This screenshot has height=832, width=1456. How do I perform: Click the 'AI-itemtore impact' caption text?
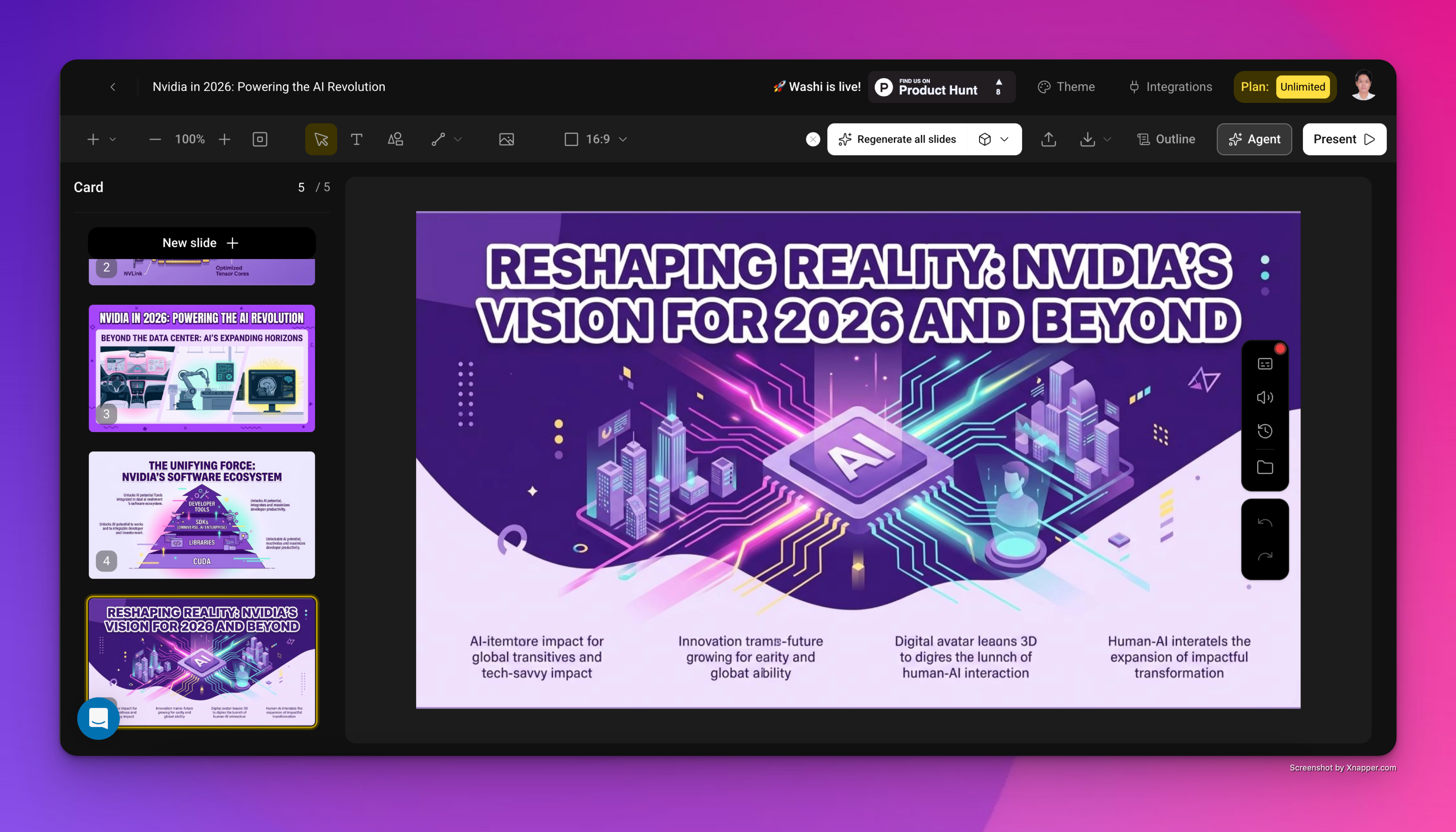tap(537, 657)
